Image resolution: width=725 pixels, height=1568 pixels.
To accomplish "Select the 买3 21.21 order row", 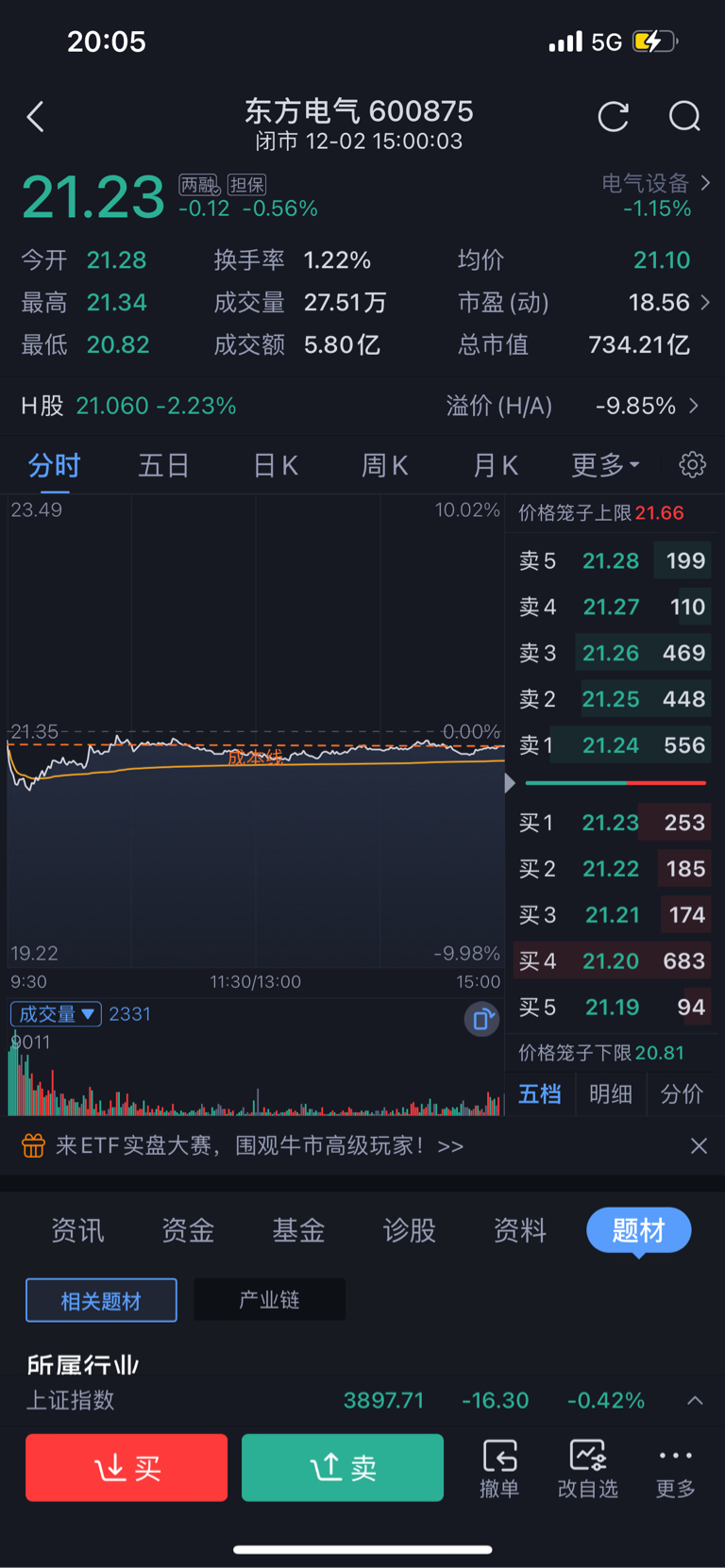I will coord(612,915).
